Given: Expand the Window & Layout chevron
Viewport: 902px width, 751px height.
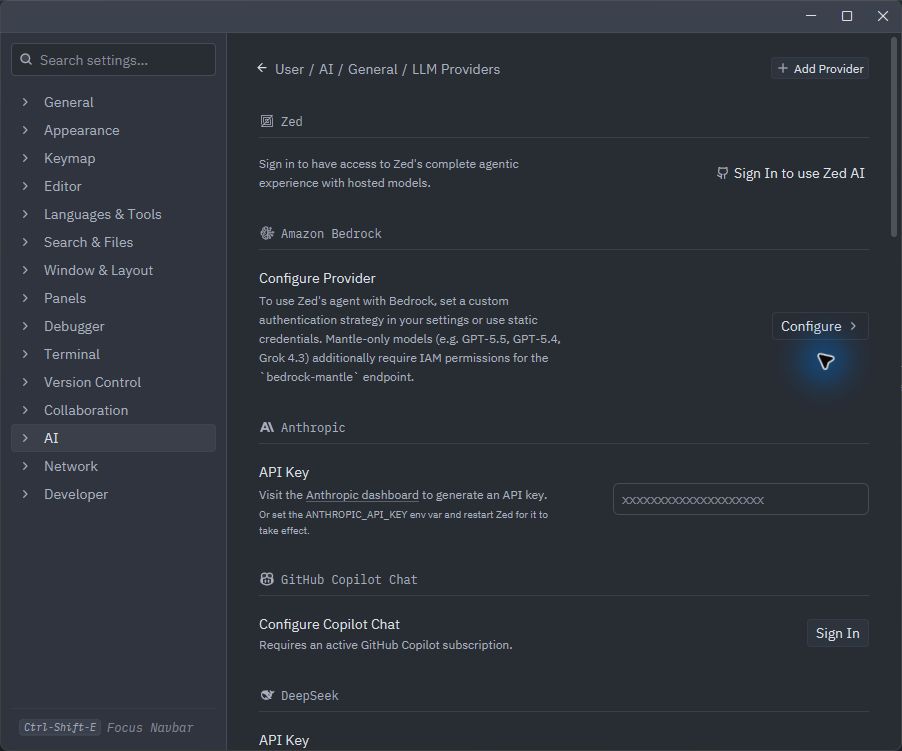Looking at the screenshot, I should pos(25,270).
